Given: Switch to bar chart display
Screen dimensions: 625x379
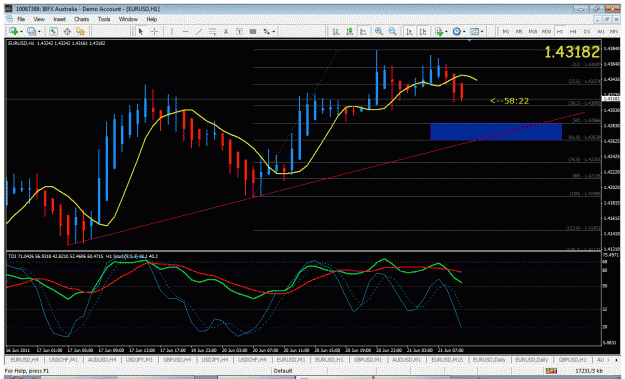Looking at the screenshot, I should click(x=336, y=31).
